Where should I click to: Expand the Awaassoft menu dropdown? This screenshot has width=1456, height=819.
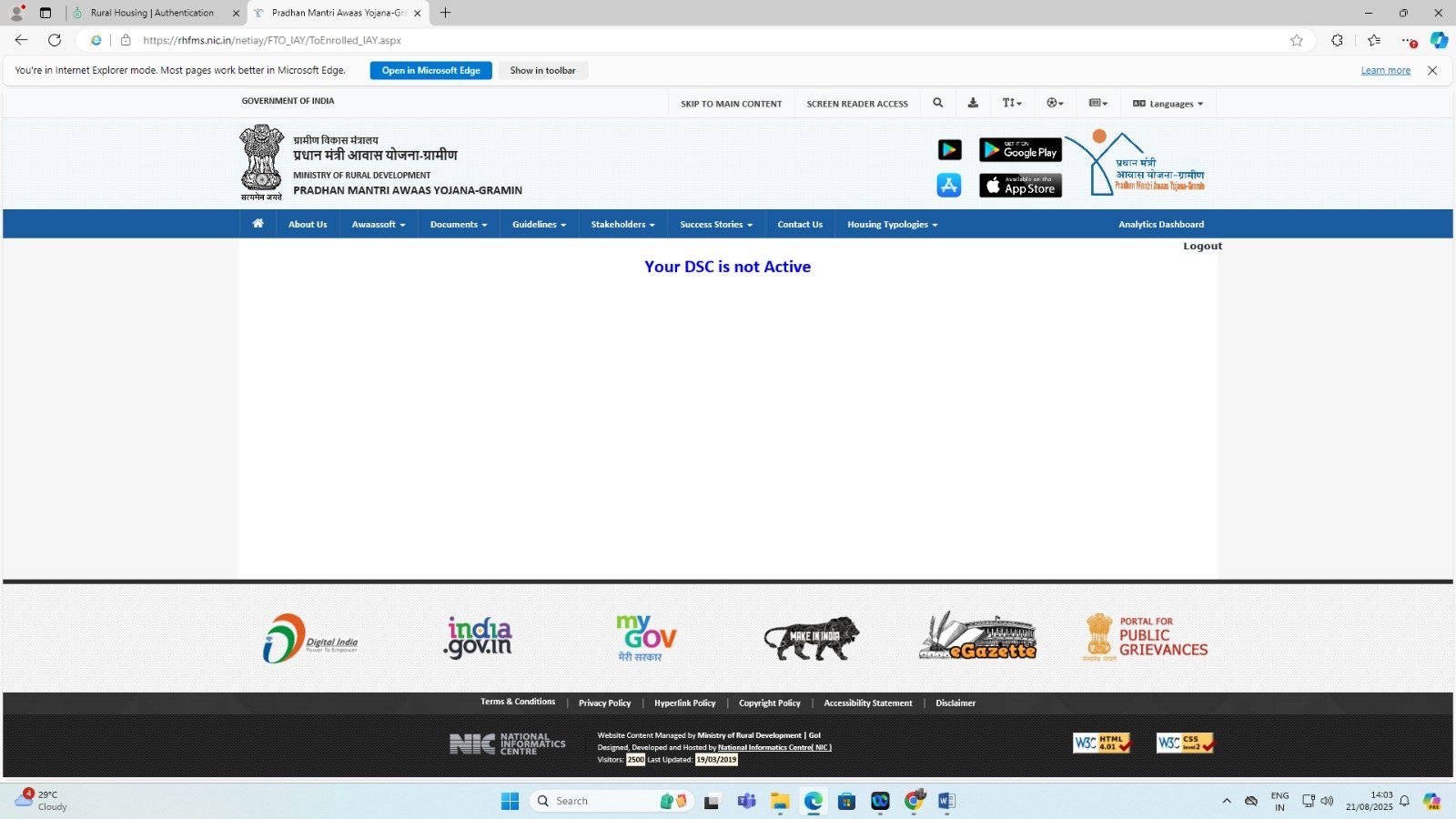coord(378,225)
